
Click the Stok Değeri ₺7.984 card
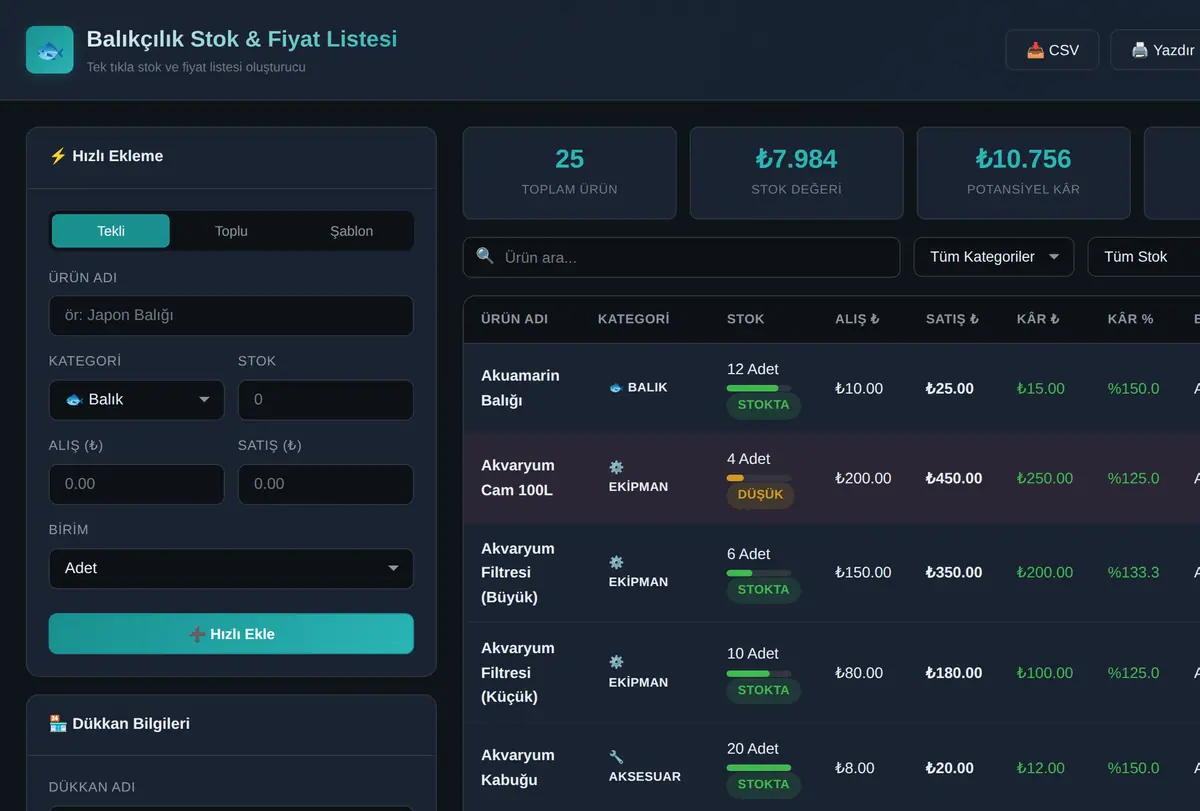(x=796, y=173)
